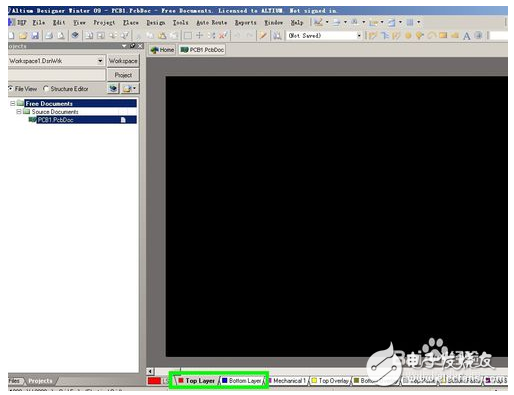
Task: Select the Source Documents folder row
Action: click(x=80, y=112)
